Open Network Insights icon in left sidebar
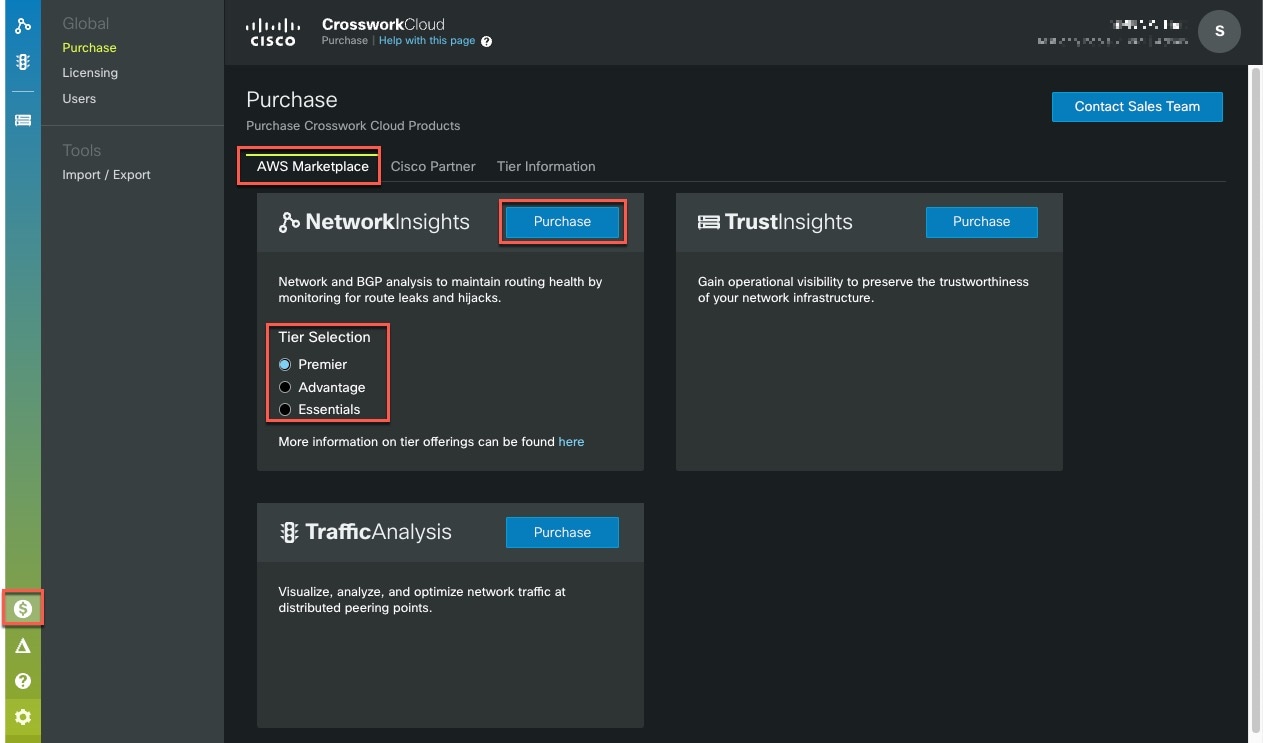This screenshot has width=1263, height=743. [22, 26]
